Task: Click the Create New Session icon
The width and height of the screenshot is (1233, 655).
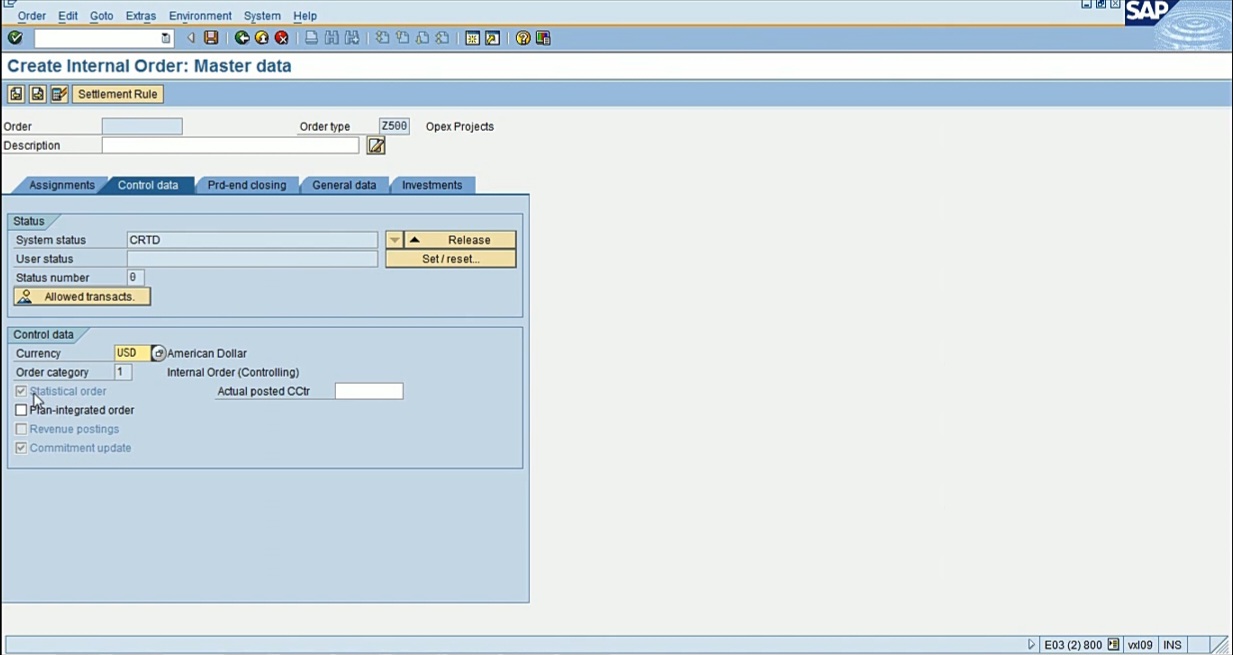Action: click(x=473, y=38)
